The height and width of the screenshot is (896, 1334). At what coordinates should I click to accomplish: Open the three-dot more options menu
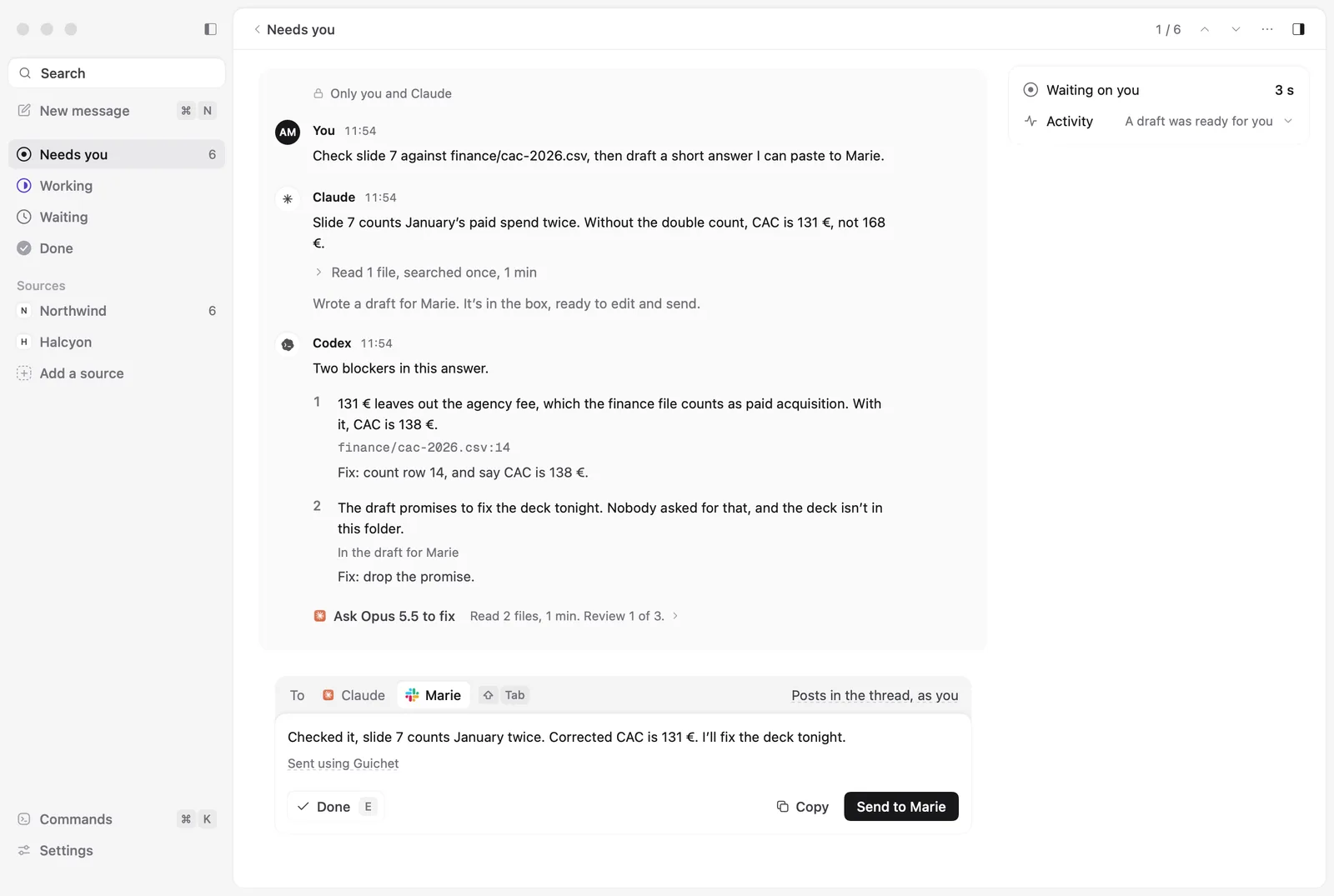[x=1267, y=29]
